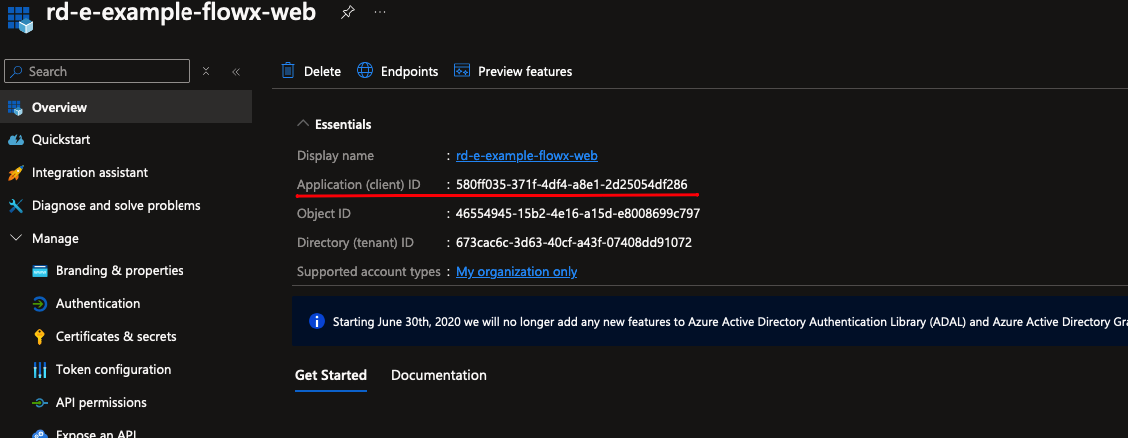Open the more options ellipsis in the header
Image resolution: width=1128 pixels, height=438 pixels.
coord(381,13)
